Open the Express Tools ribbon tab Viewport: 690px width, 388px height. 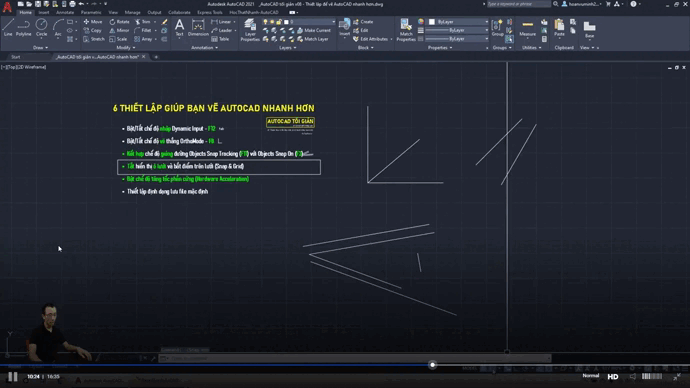[x=210, y=13]
